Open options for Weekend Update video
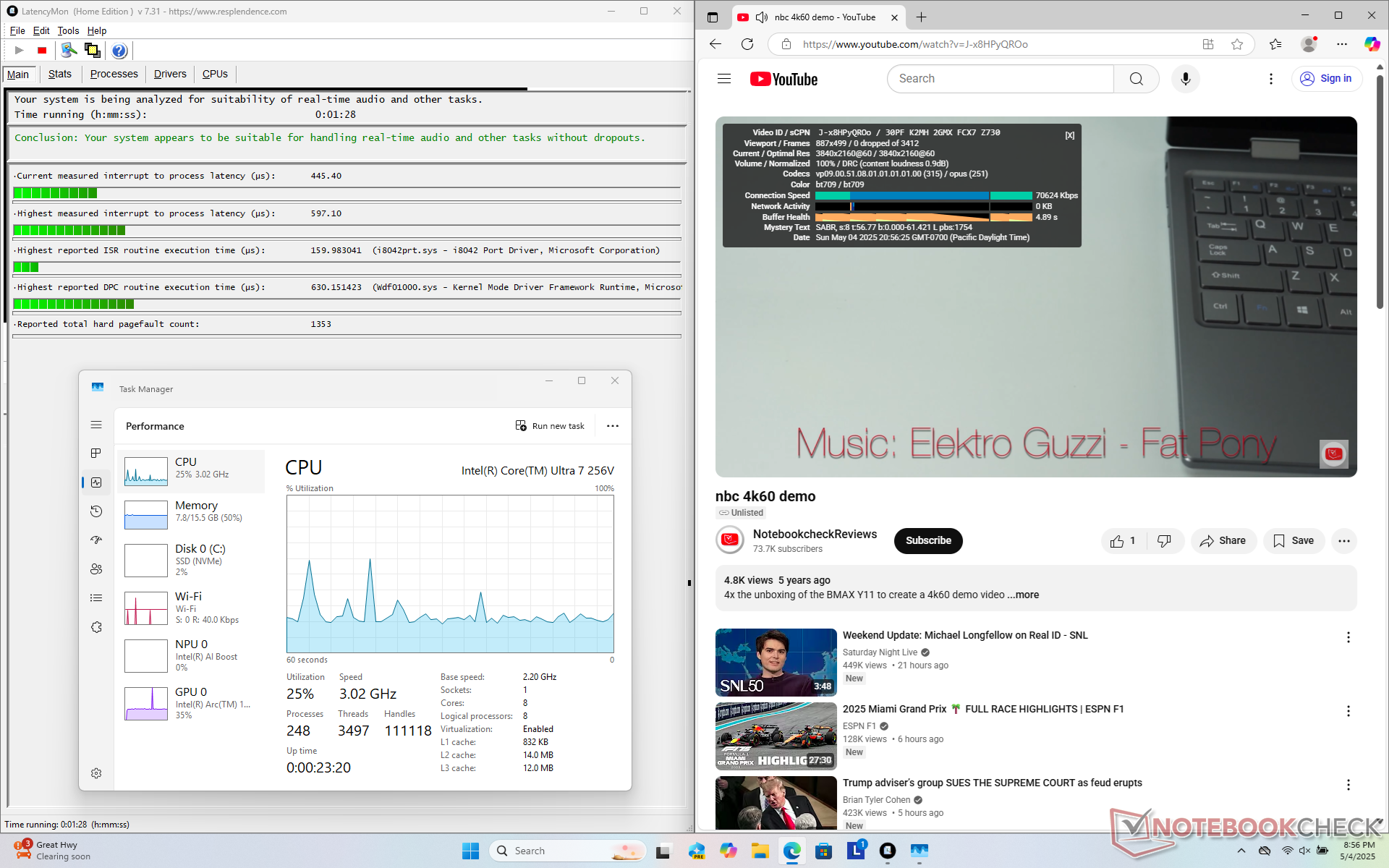The image size is (1389, 868). click(1348, 637)
